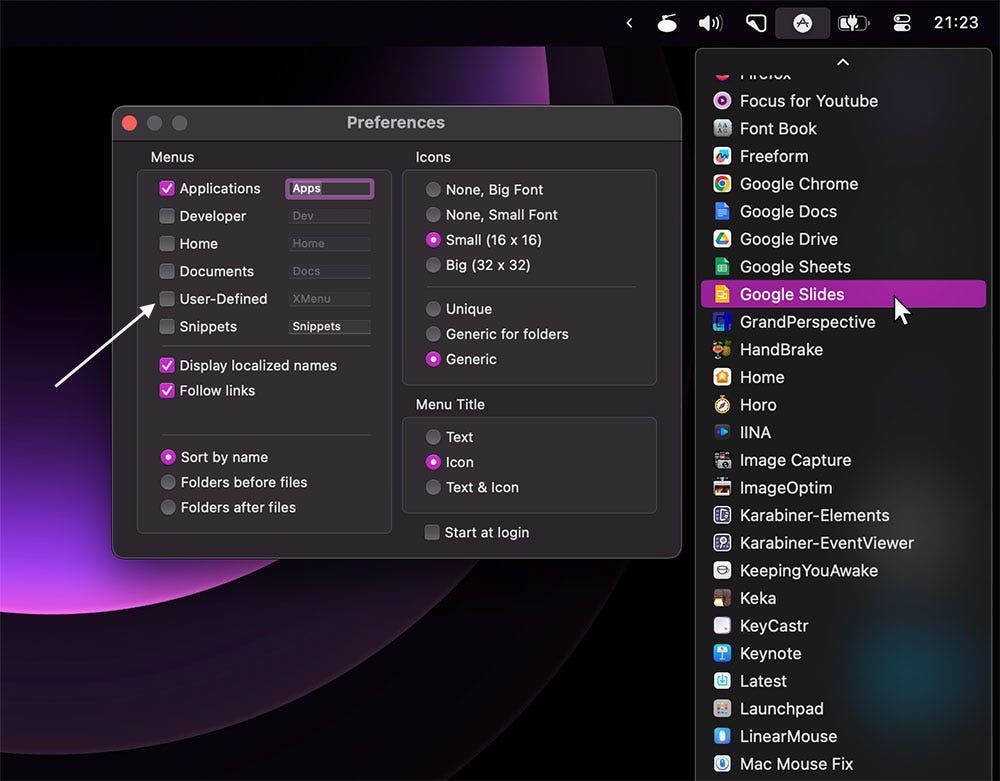Click the volume icon in menu bar
Viewport: 1000px width, 781px height.
710,24
